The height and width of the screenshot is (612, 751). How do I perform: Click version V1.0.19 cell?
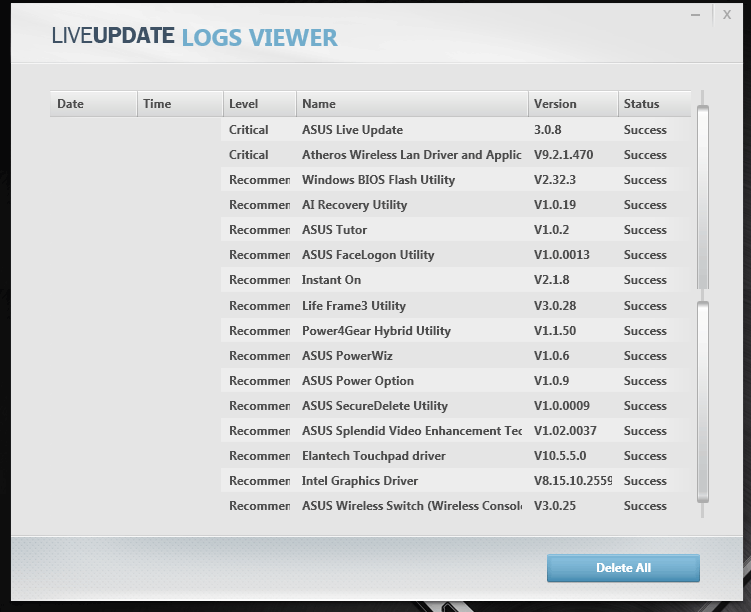(x=555, y=204)
